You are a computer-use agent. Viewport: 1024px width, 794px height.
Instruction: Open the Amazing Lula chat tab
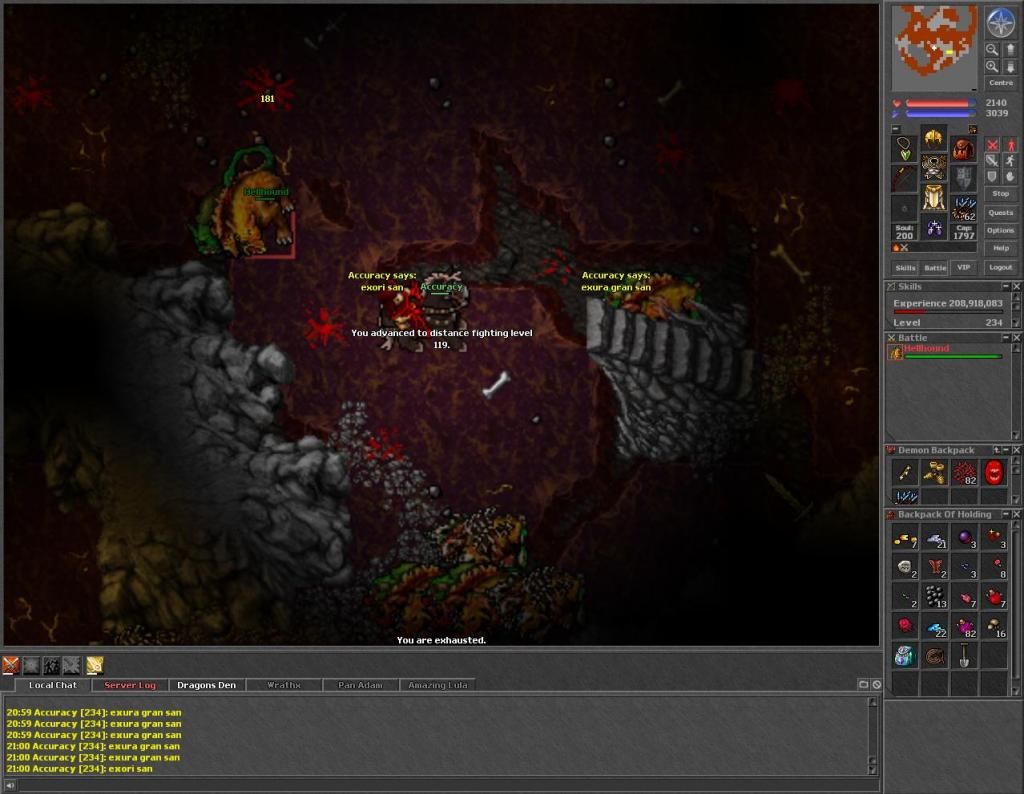[x=438, y=685]
